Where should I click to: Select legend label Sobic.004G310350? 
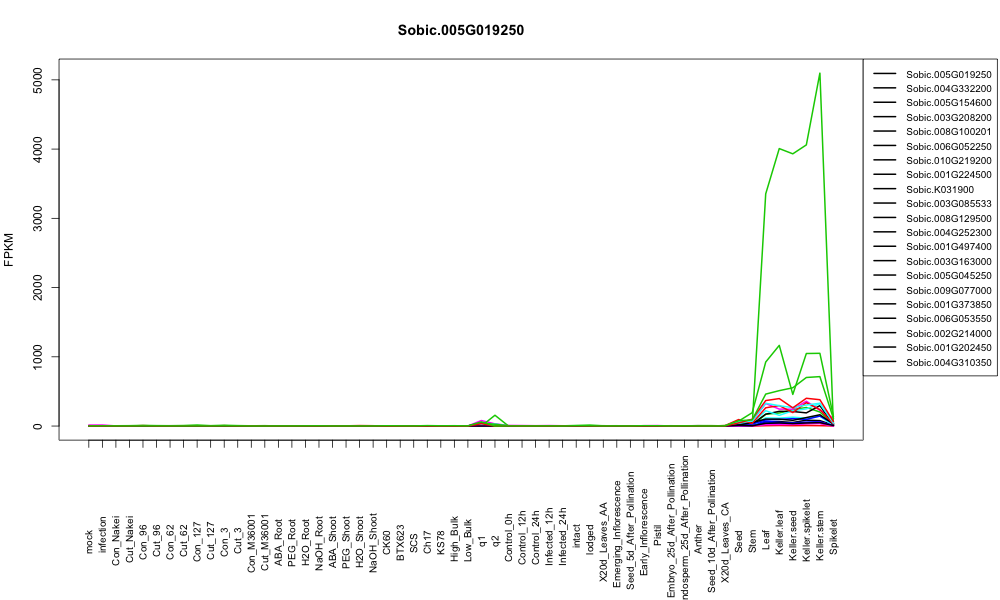pos(948,362)
